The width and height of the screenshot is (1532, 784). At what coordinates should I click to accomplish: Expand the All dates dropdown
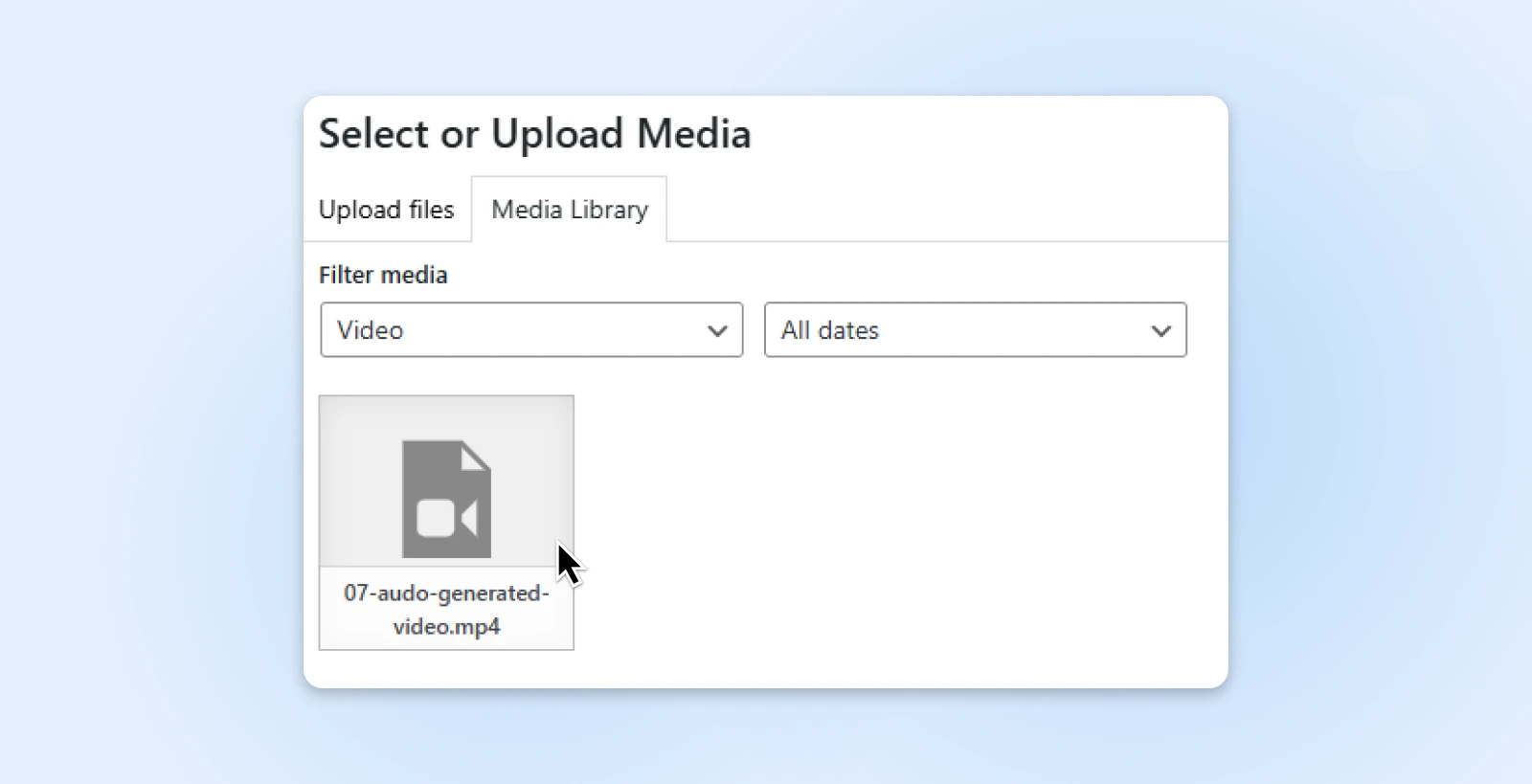975,330
